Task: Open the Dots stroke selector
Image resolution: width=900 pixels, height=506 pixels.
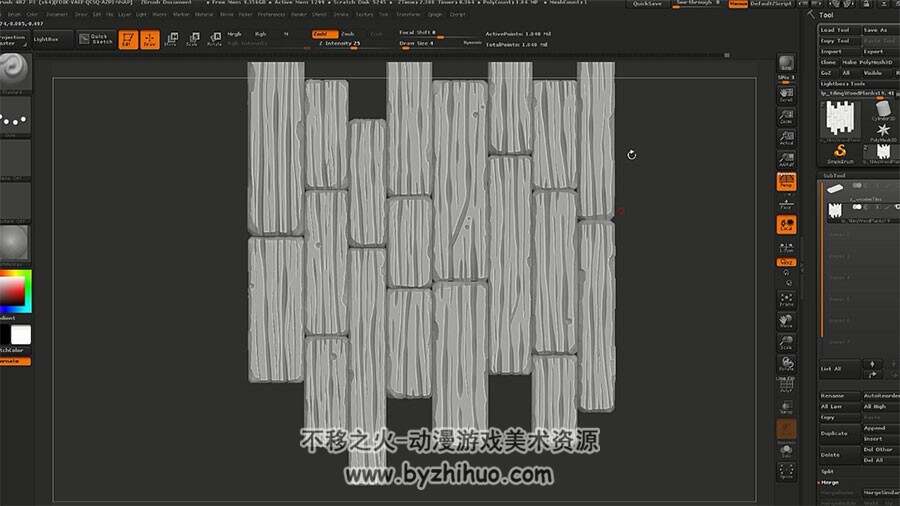Action: (x=15, y=117)
